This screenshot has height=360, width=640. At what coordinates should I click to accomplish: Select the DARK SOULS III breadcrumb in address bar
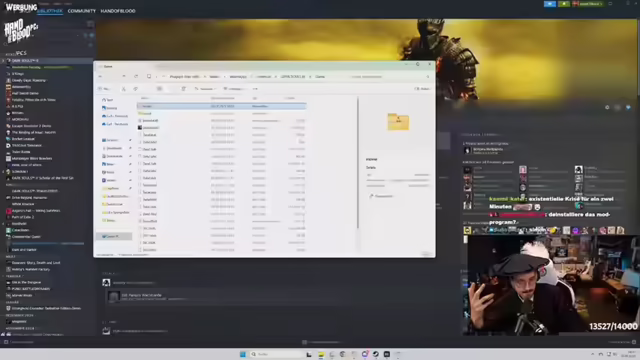(x=293, y=77)
